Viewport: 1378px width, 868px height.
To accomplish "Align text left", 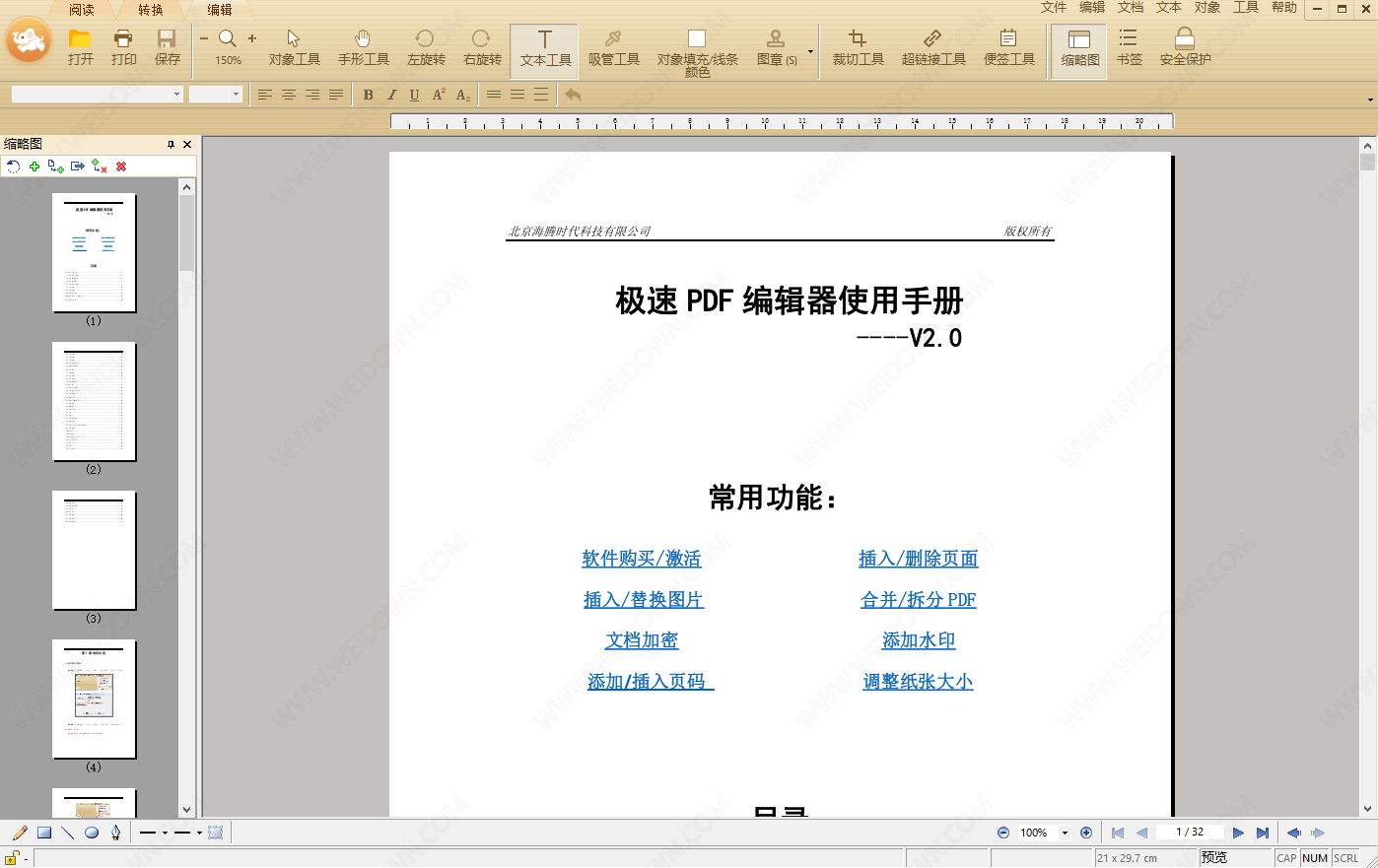I will 265,95.
